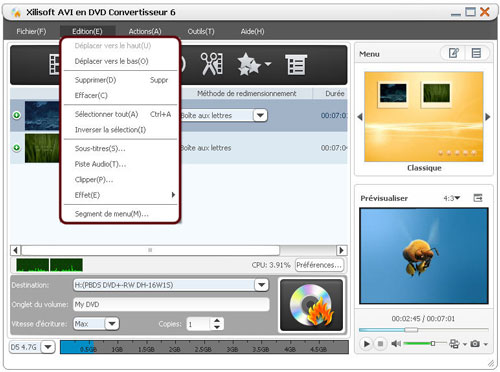Expand the Destination drive dropdown
Screen dimensions: 500x372
coord(262,285)
